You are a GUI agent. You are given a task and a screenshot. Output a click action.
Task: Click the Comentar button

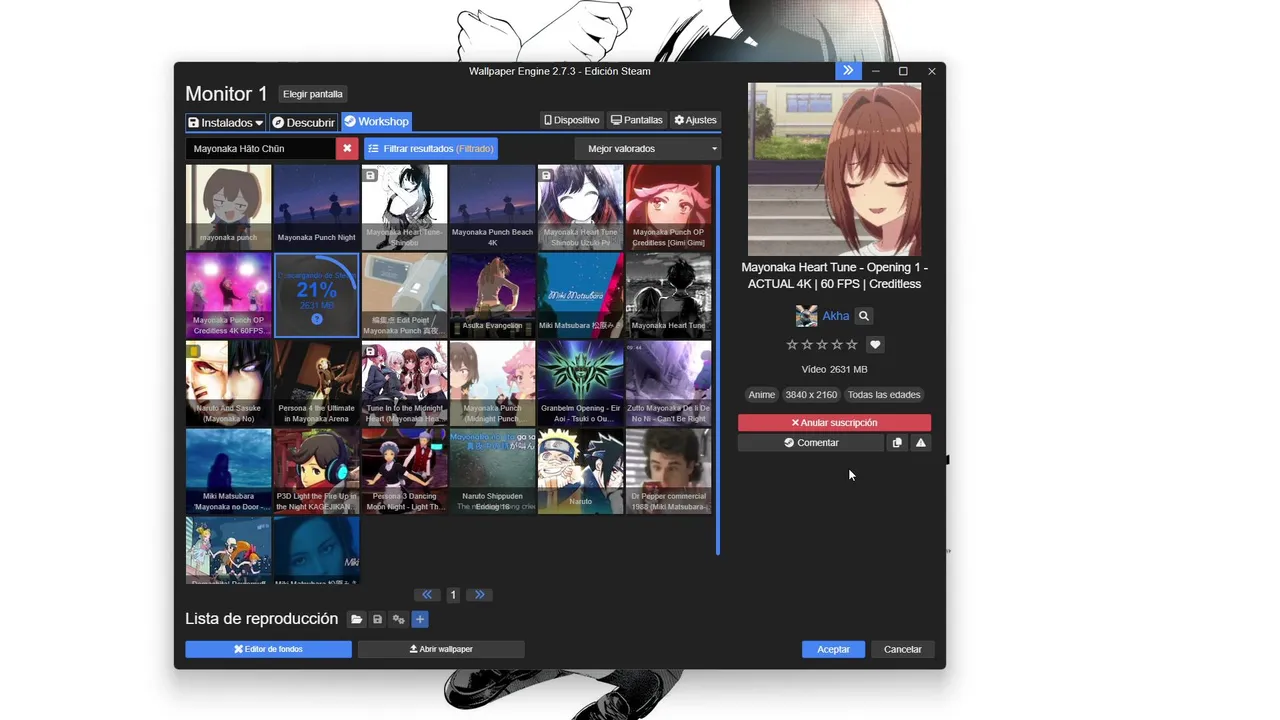click(811, 443)
